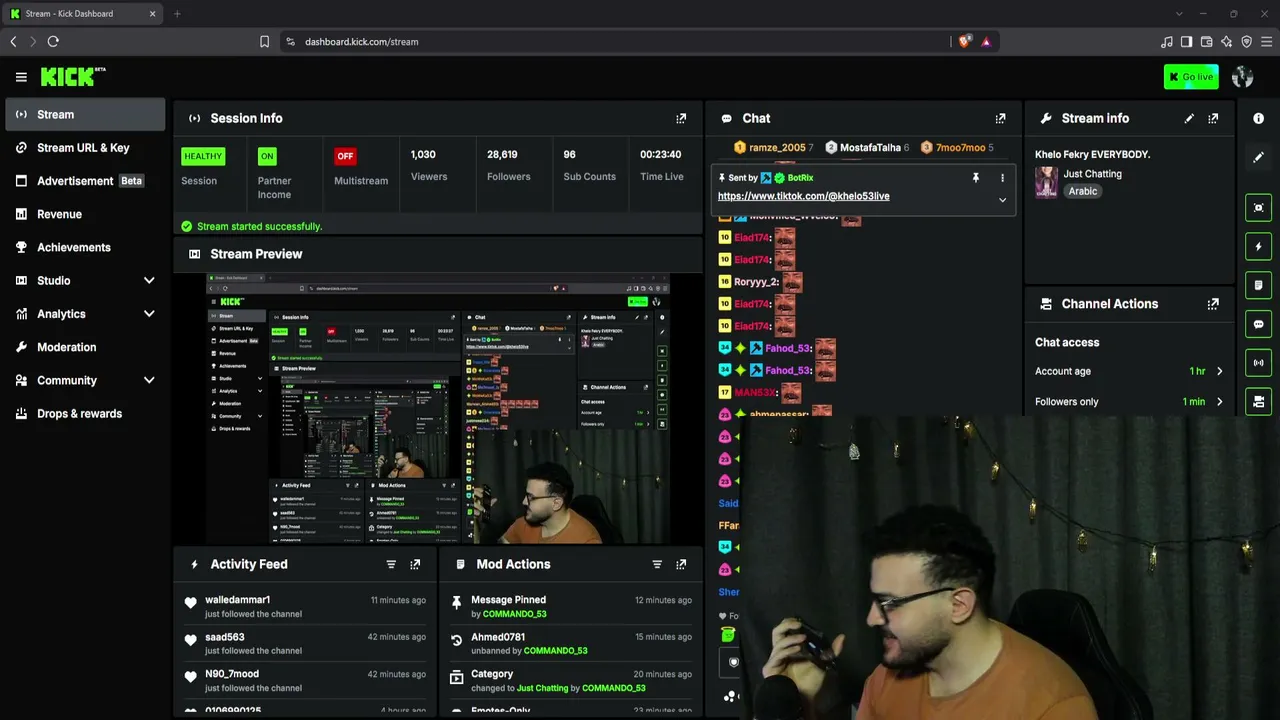Screen dimensions: 1280x720
Task: Open the Leo AI sparkle icon
Action: (1226, 41)
